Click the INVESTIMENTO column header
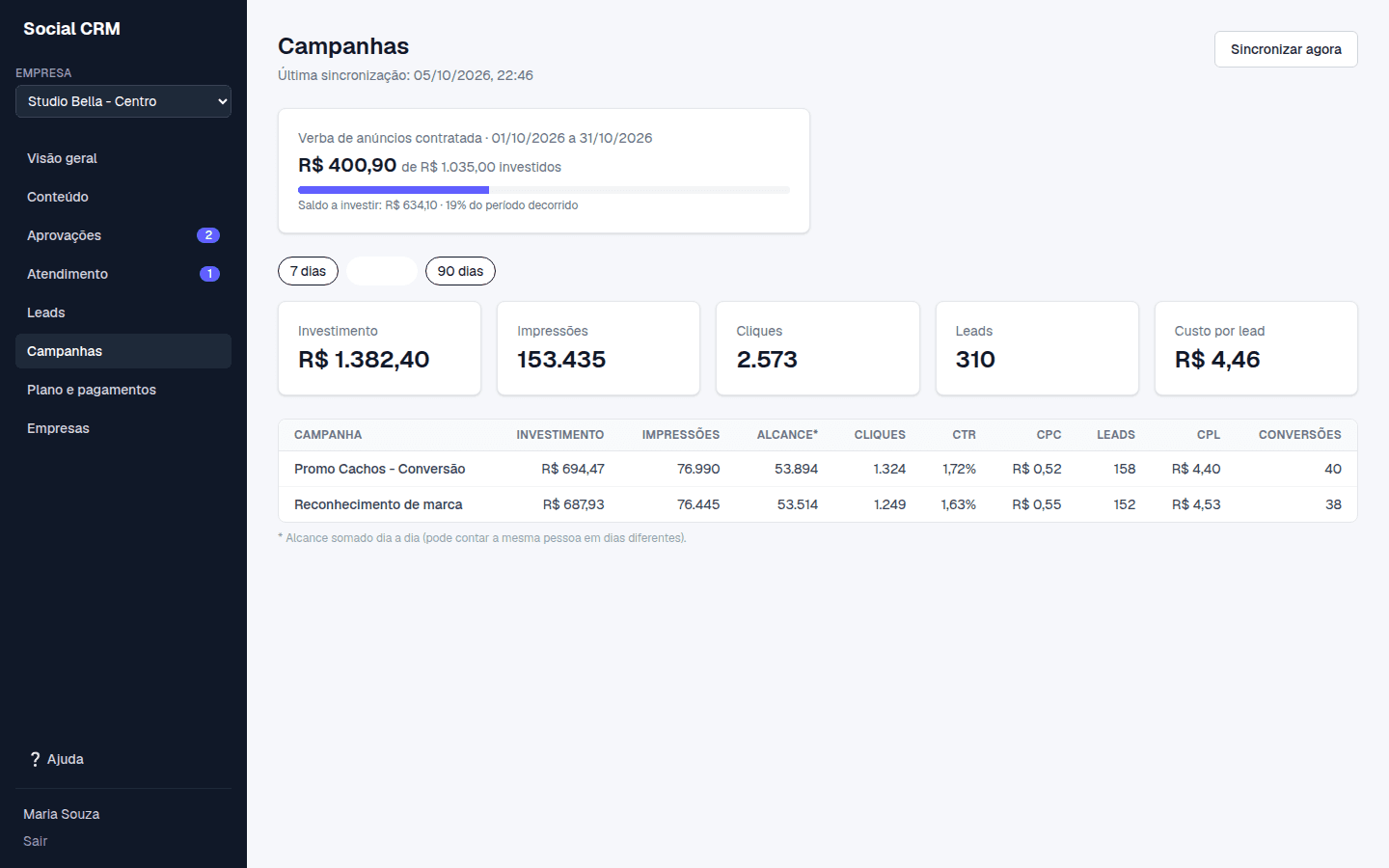The image size is (1389, 868). click(x=560, y=435)
